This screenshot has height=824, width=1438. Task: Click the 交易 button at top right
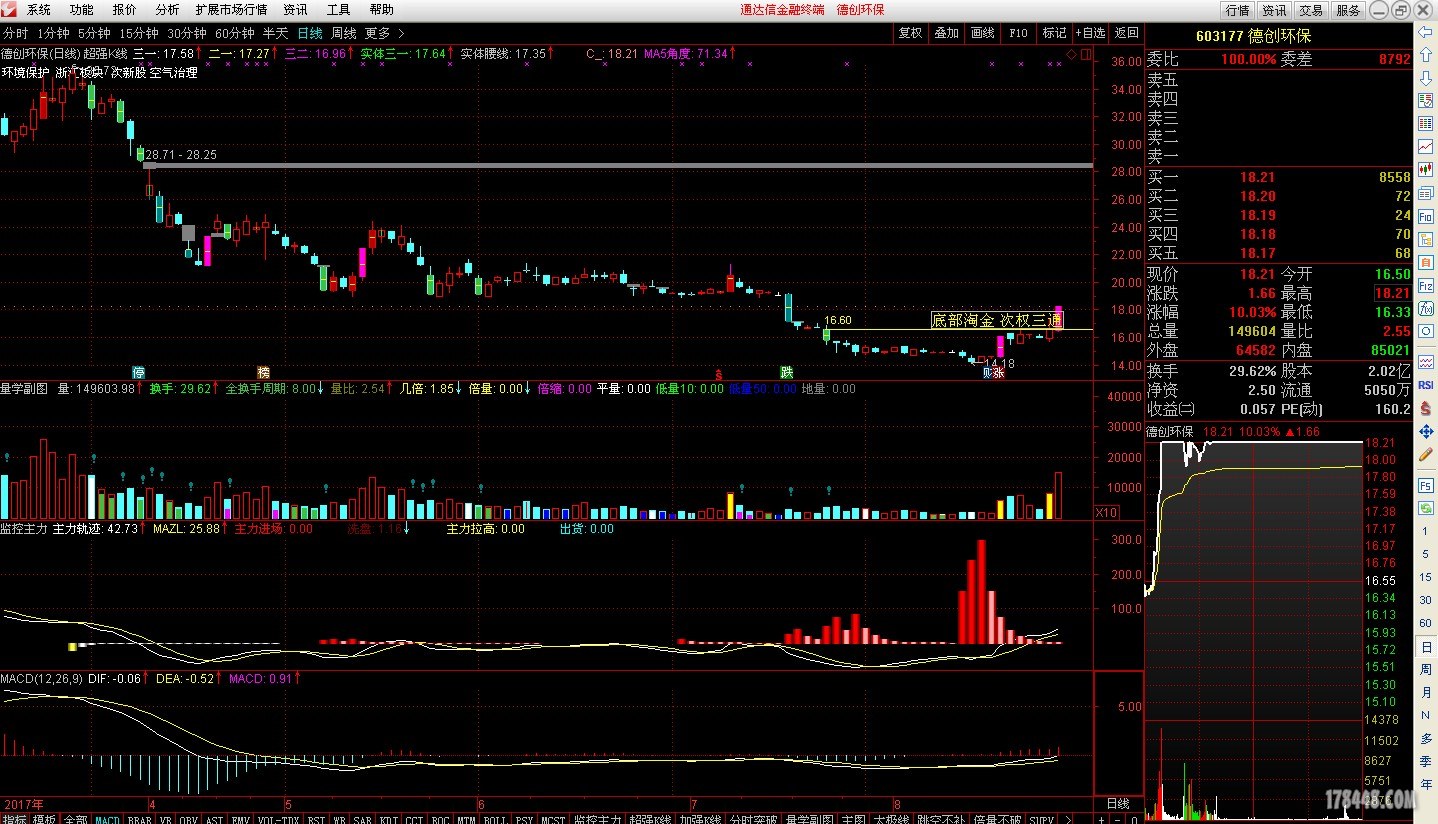(1311, 10)
